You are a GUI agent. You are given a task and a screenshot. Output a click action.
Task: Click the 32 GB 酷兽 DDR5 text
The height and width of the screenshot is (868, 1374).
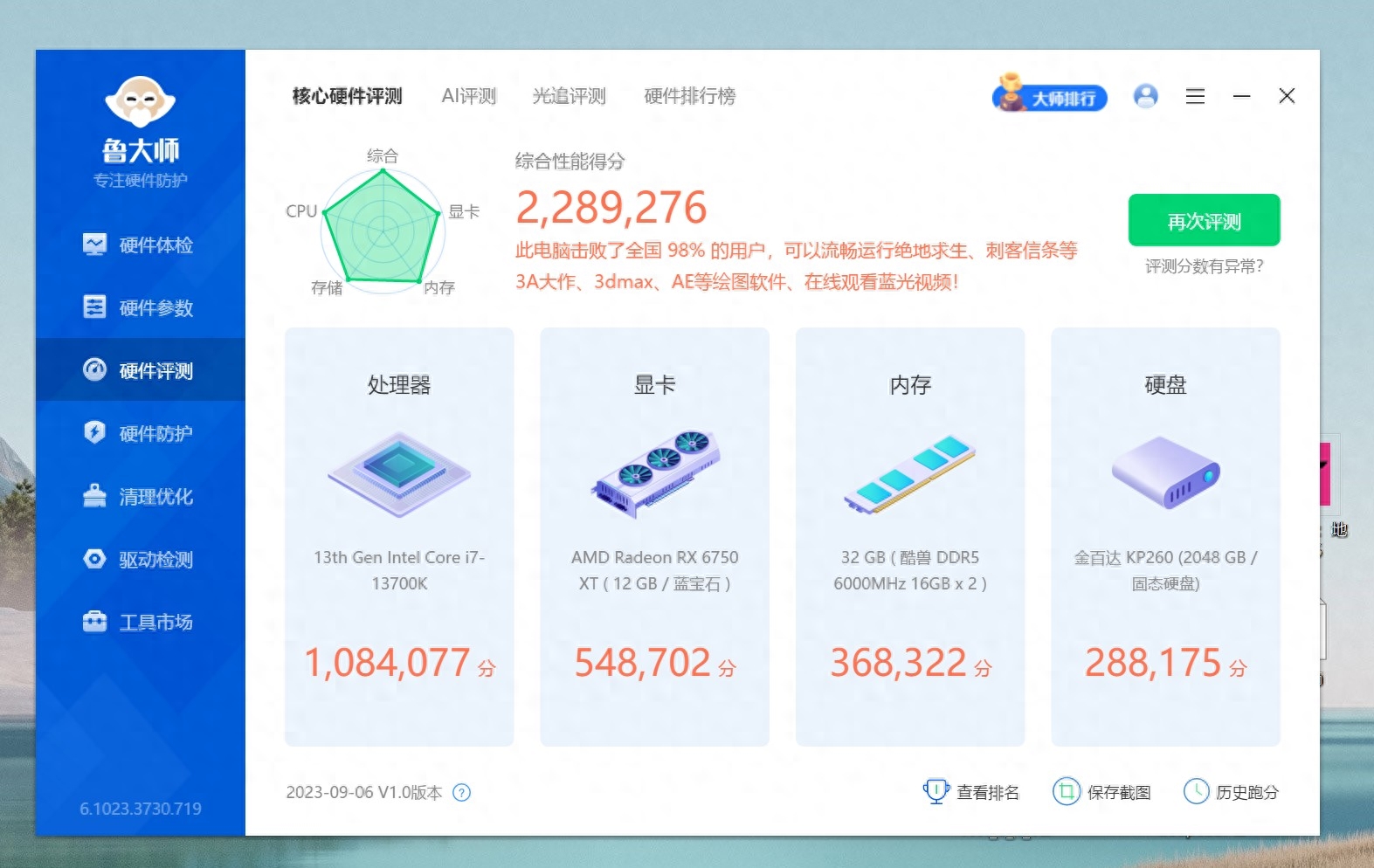pos(910,570)
